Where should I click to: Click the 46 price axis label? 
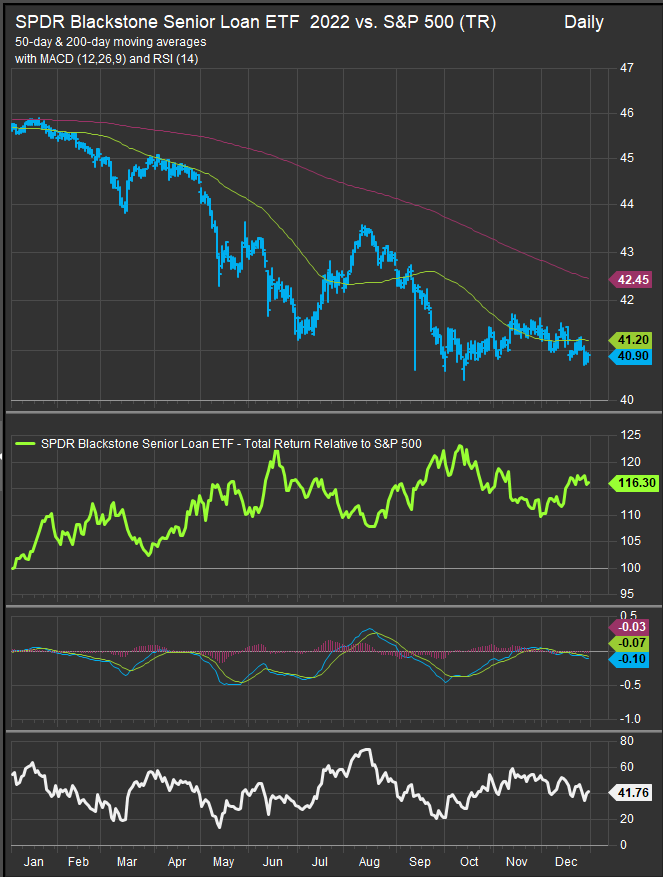[627, 113]
